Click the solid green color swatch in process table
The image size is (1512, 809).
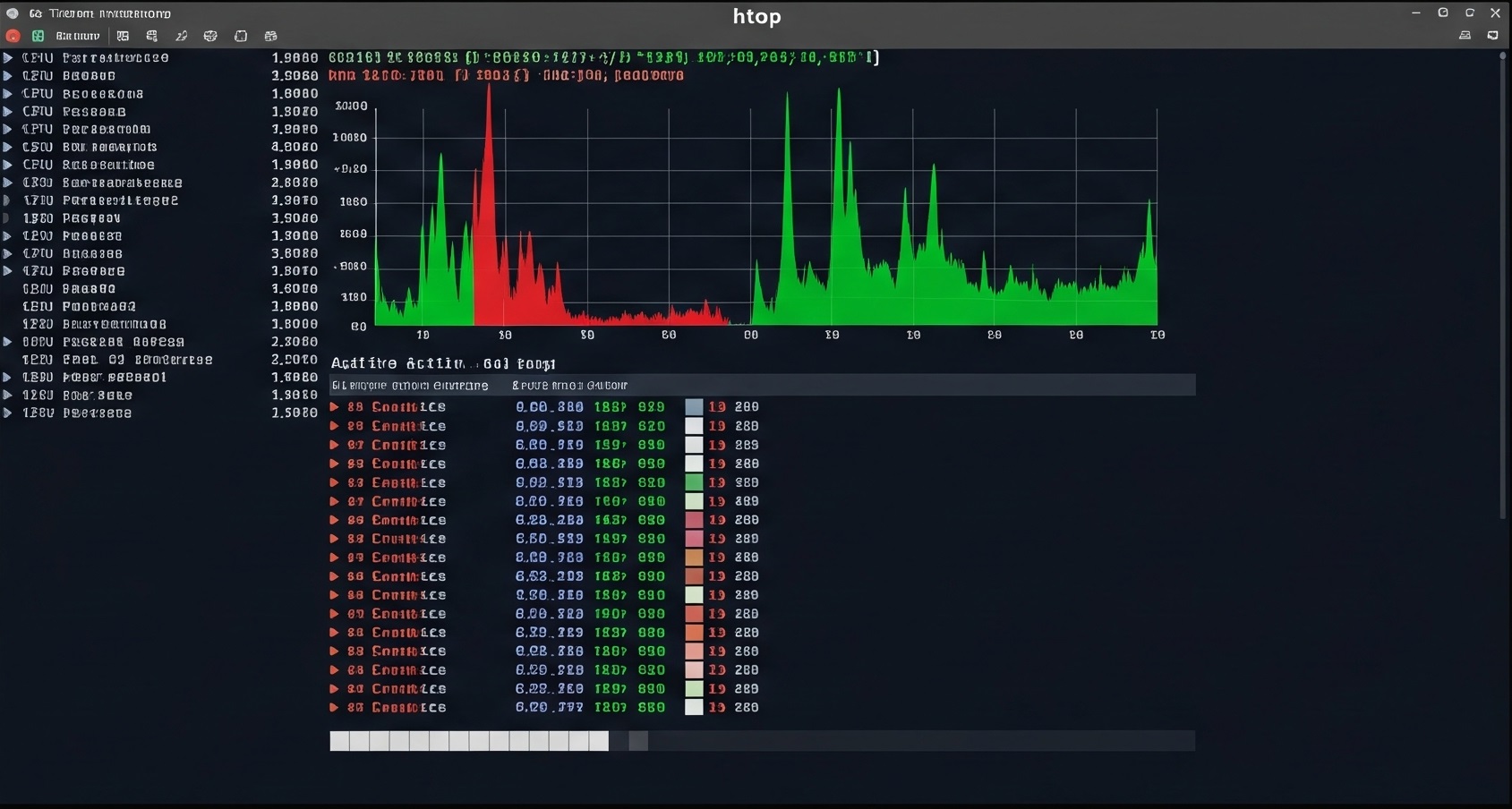coord(694,482)
